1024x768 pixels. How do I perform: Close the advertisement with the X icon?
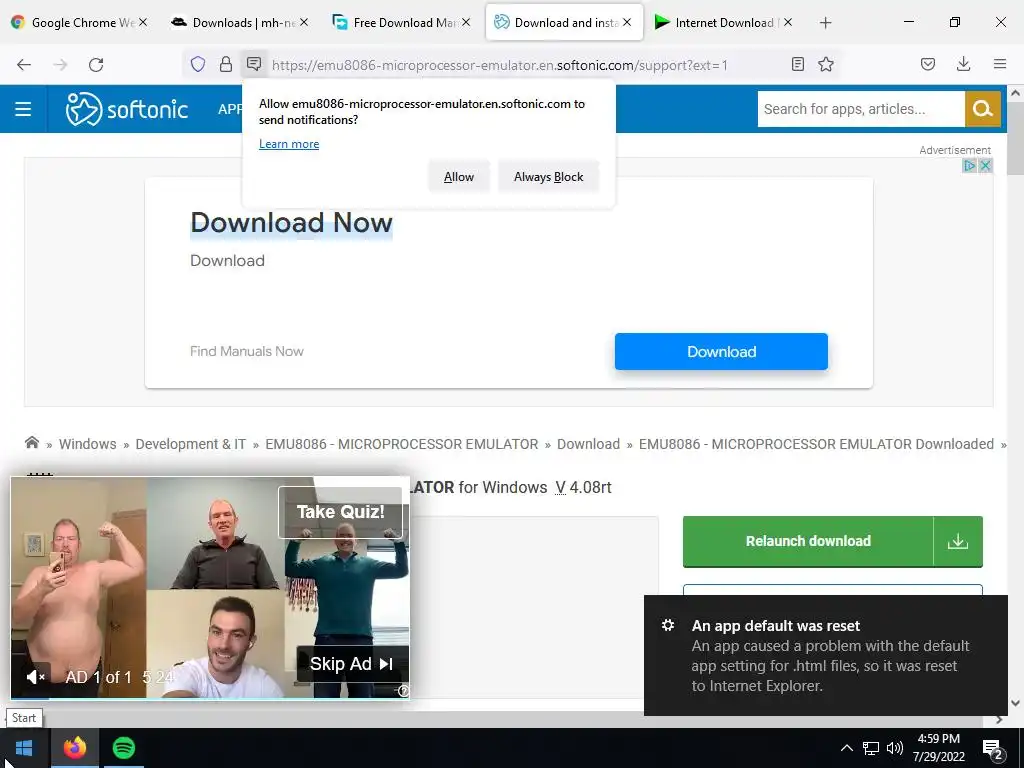click(985, 166)
